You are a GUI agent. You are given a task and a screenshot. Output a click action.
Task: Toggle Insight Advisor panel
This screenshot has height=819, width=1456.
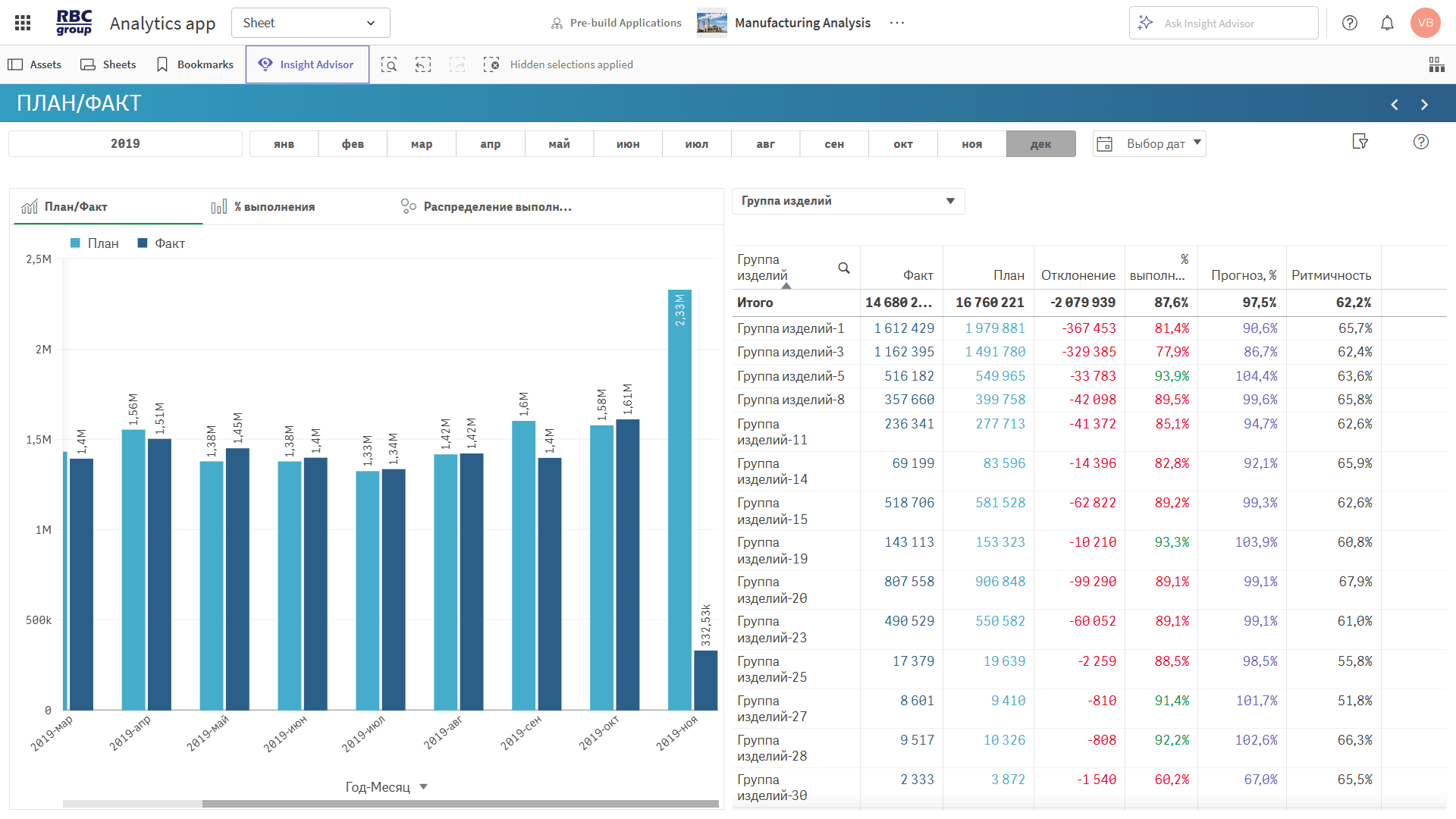click(x=307, y=64)
